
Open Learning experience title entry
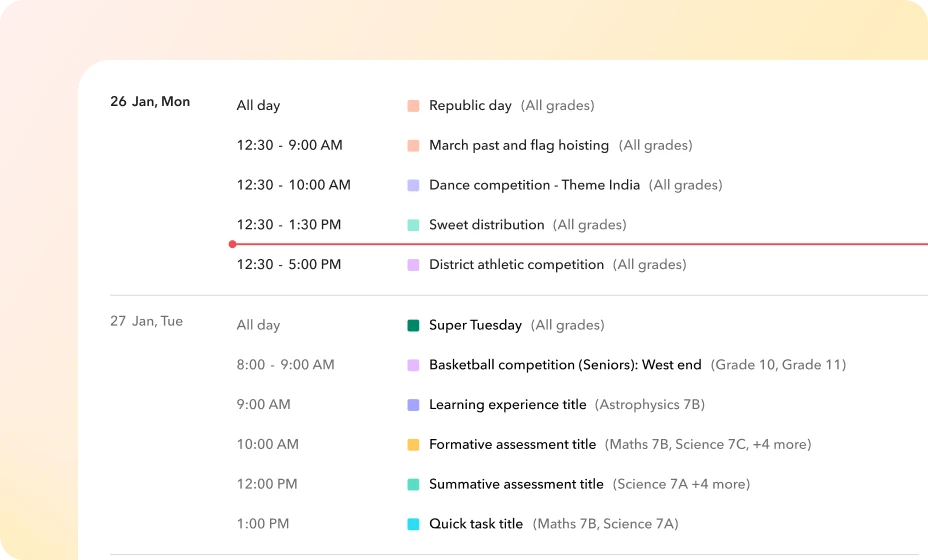[x=507, y=404]
